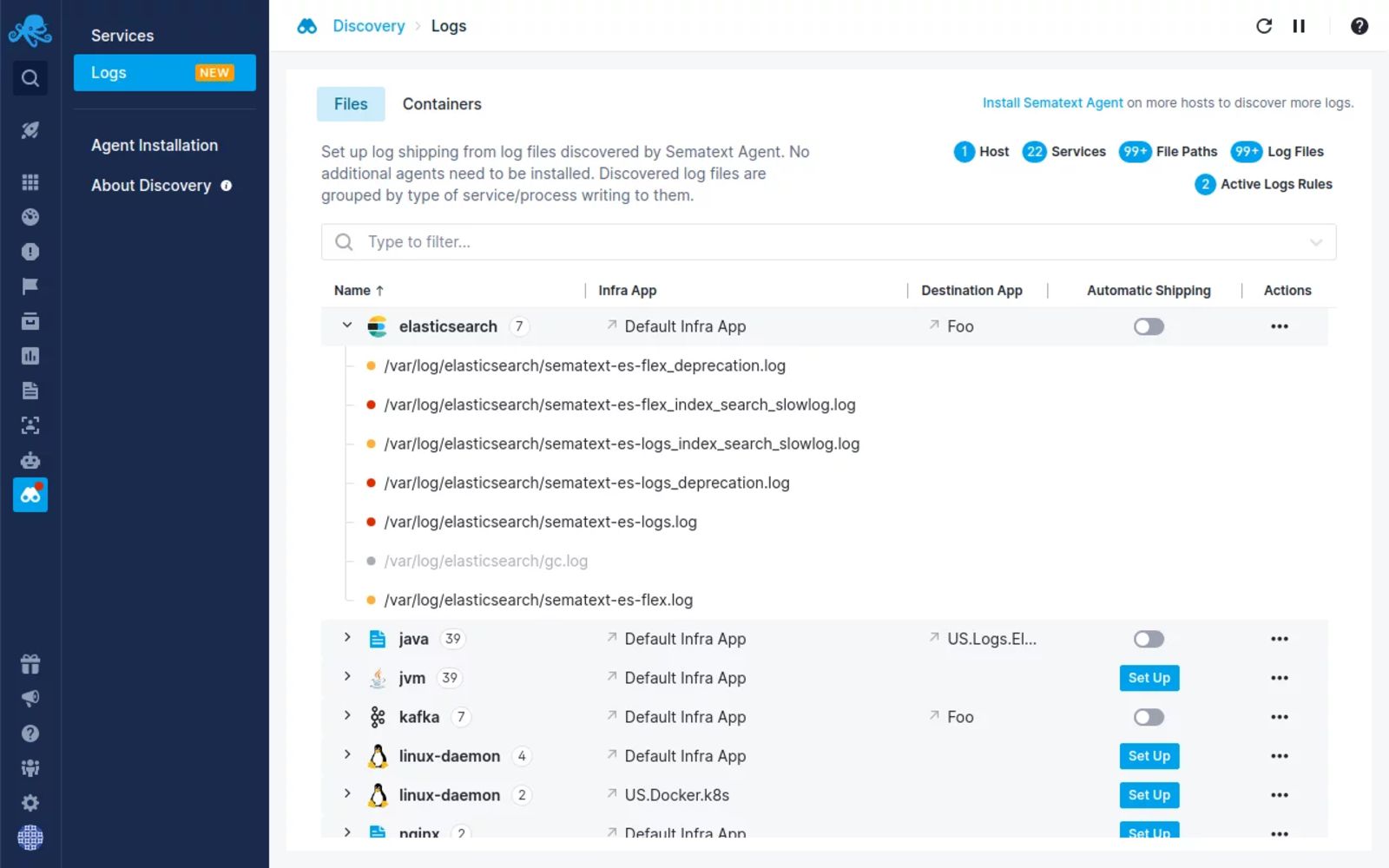This screenshot has height=868, width=1389.
Task: Open Agent Installation menu item
Action: [x=155, y=146]
